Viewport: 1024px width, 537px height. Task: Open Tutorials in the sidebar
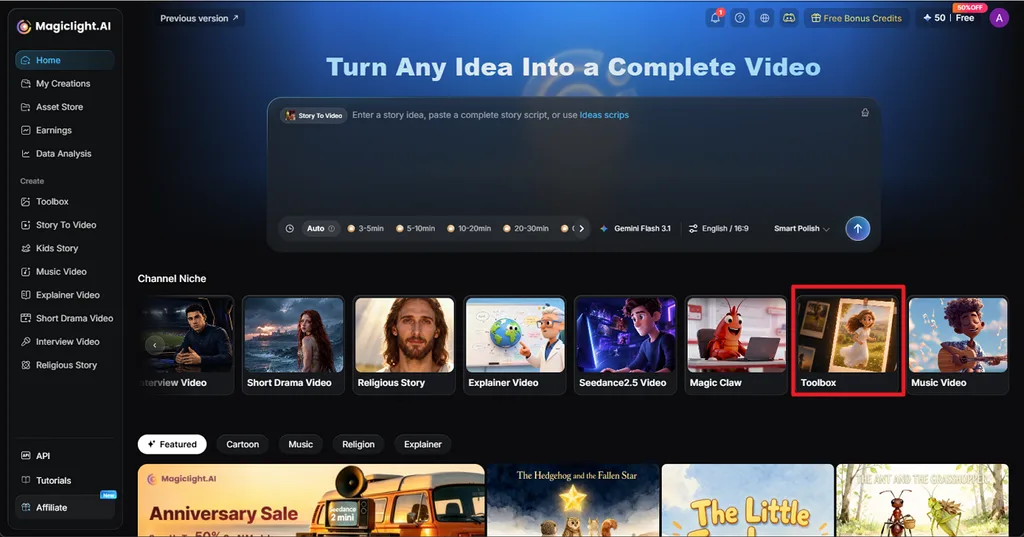(x=65, y=480)
